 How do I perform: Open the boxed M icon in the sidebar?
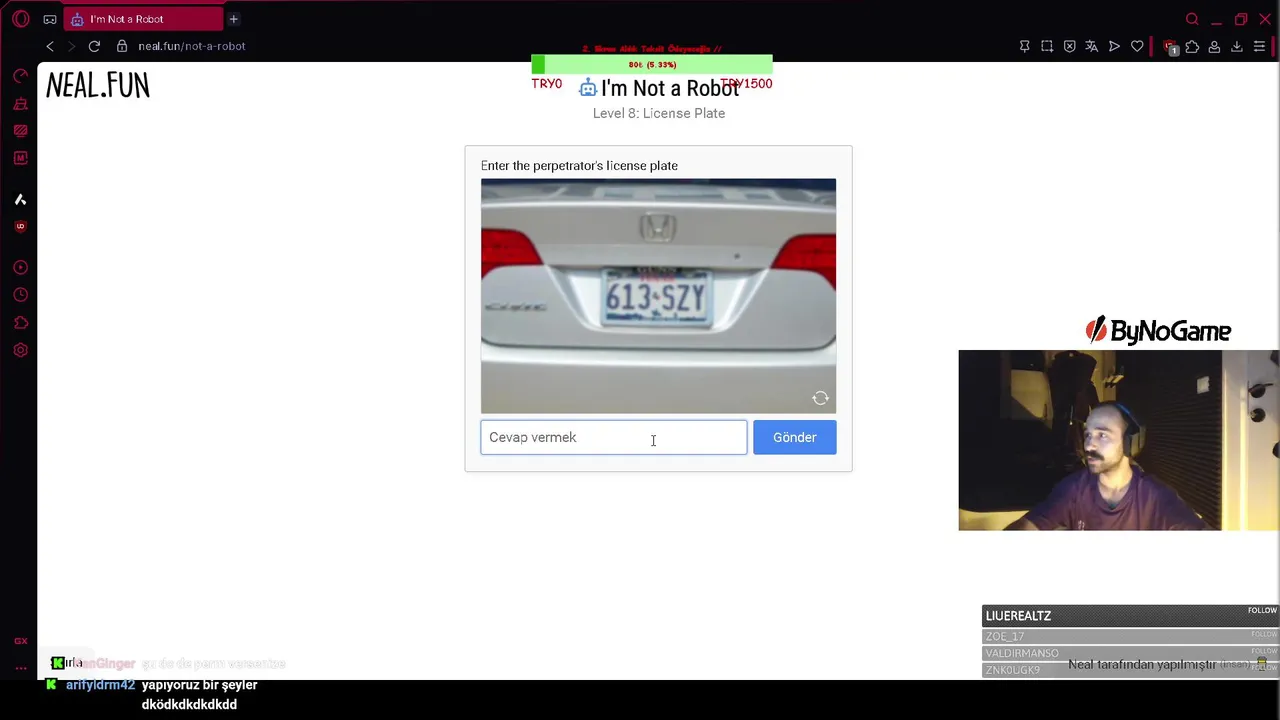[20, 158]
